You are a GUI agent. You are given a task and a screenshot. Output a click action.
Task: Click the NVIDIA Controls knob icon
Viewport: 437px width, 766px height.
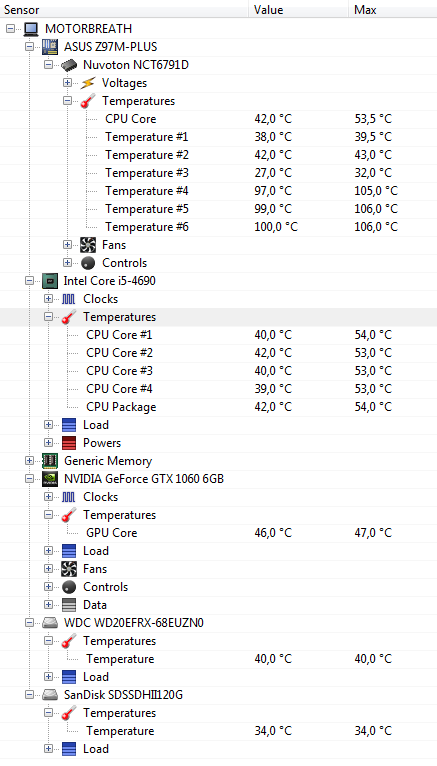pos(69,587)
